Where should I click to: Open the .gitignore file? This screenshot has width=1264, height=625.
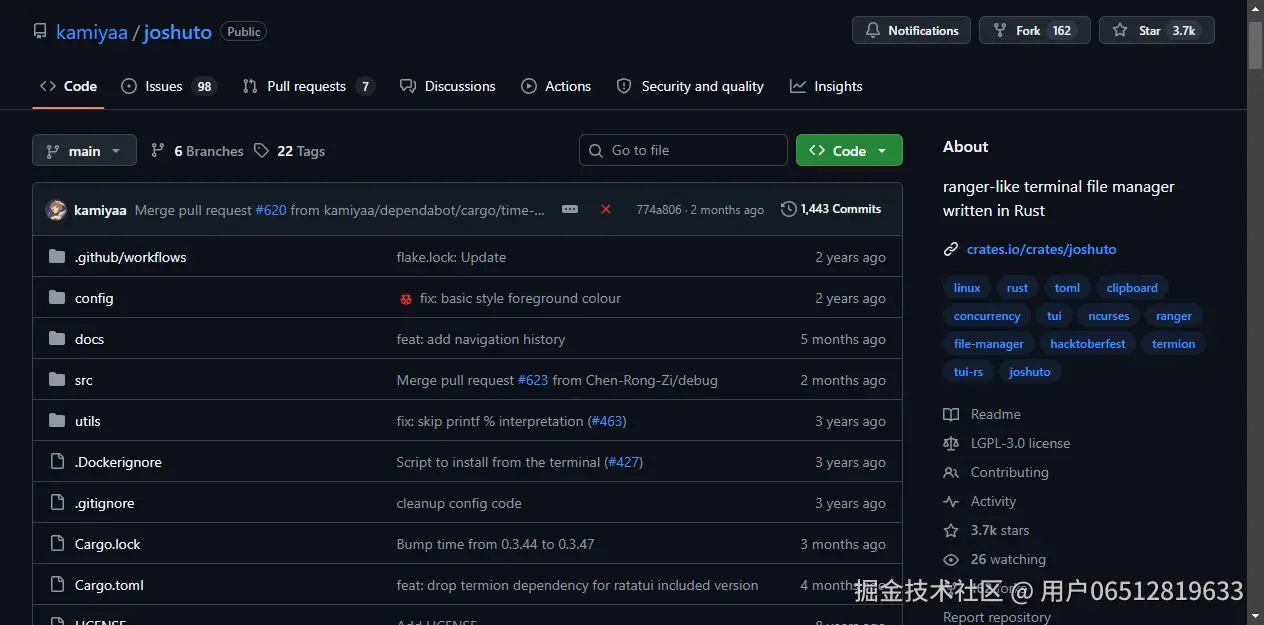(x=105, y=503)
